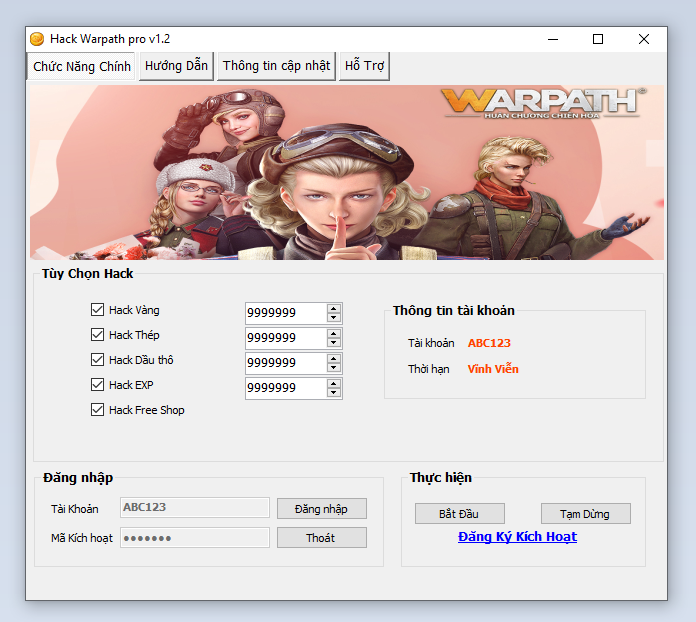Click the Tạm Dừng button

click(x=585, y=514)
